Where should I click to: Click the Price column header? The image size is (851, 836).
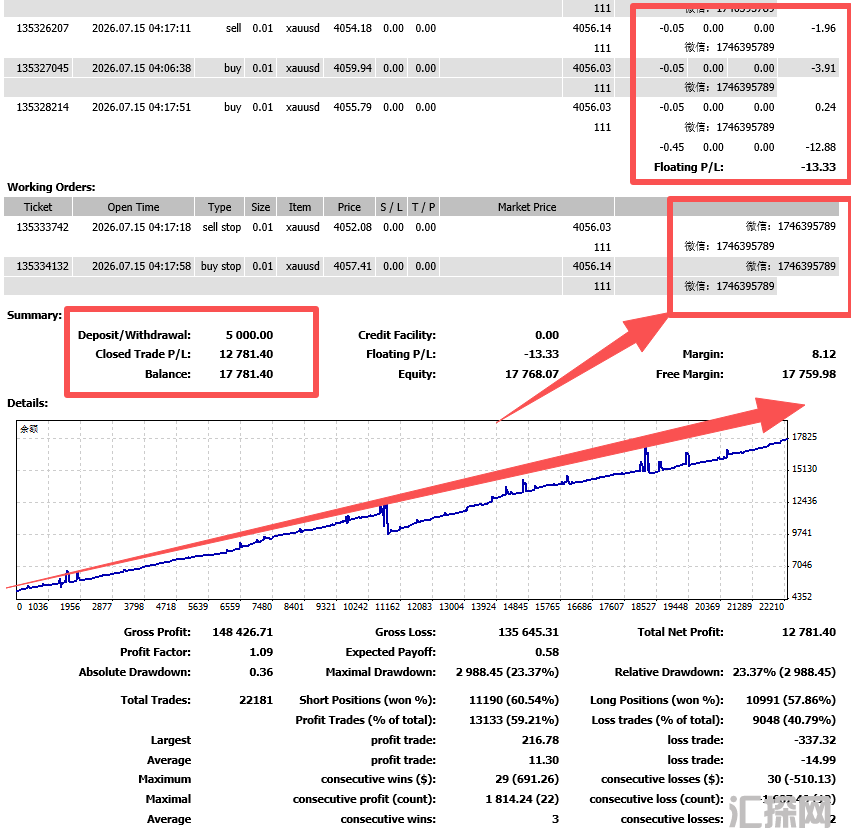349,207
